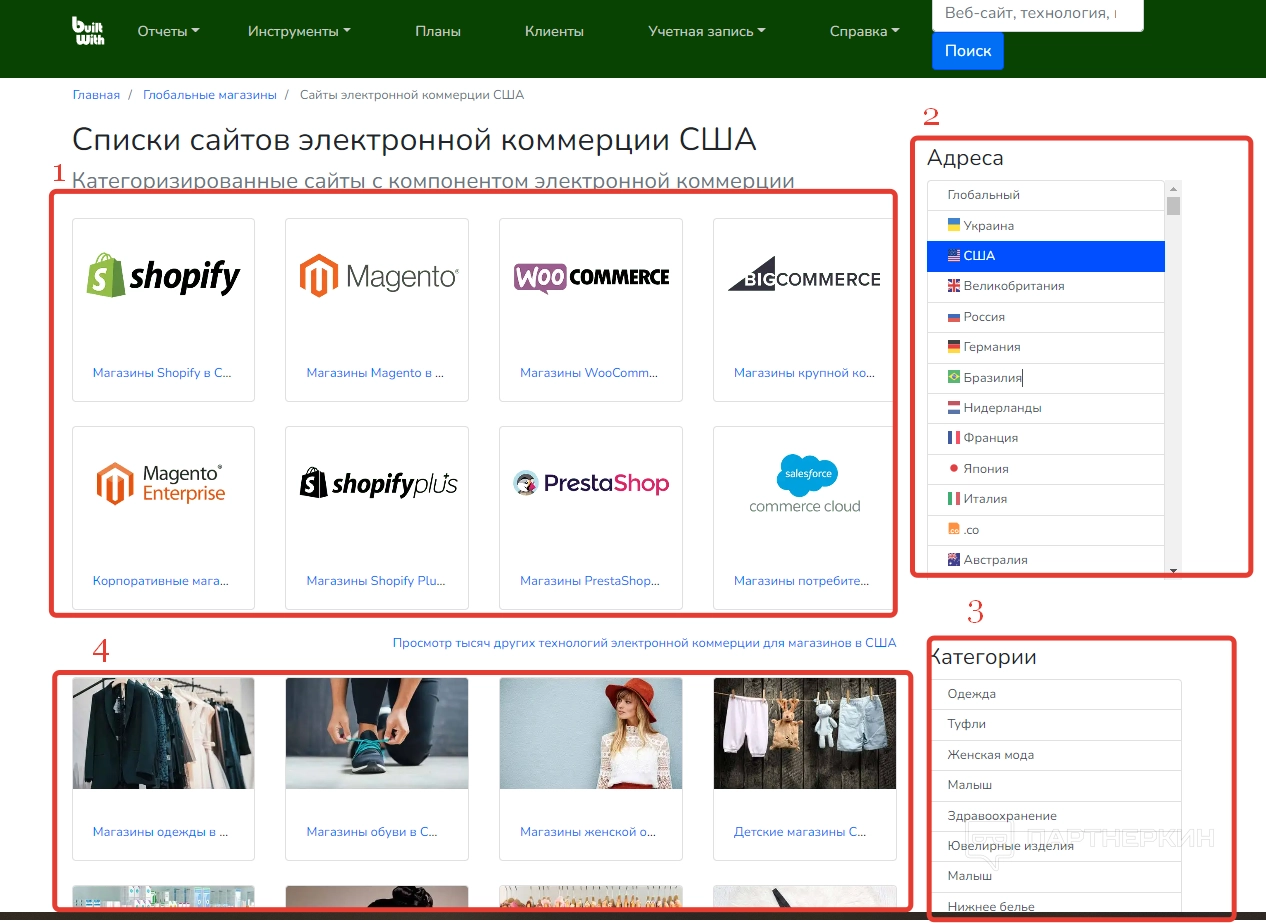Open the BigCommerce logo card

(804, 276)
